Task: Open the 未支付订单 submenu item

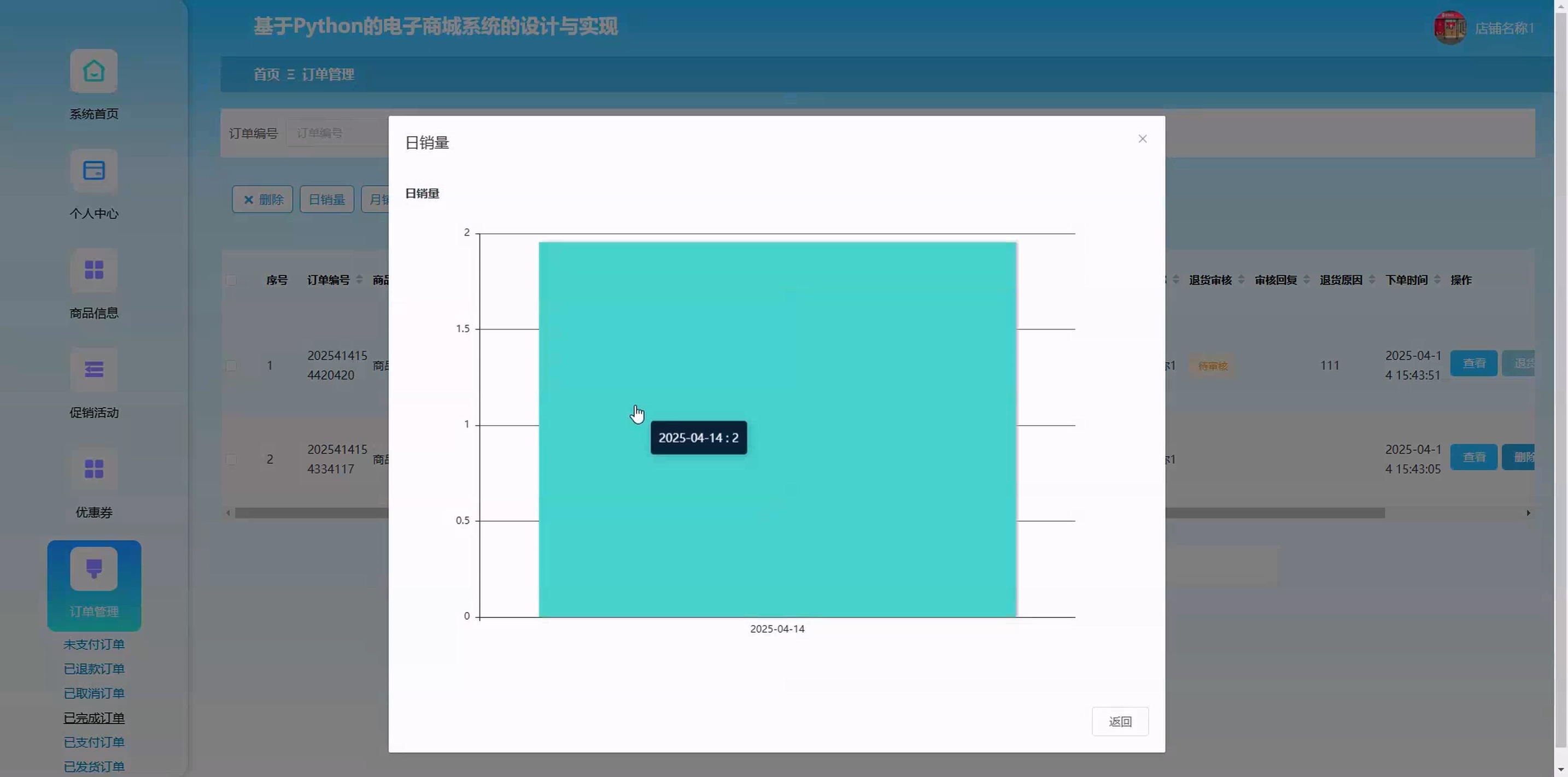Action: (93, 644)
